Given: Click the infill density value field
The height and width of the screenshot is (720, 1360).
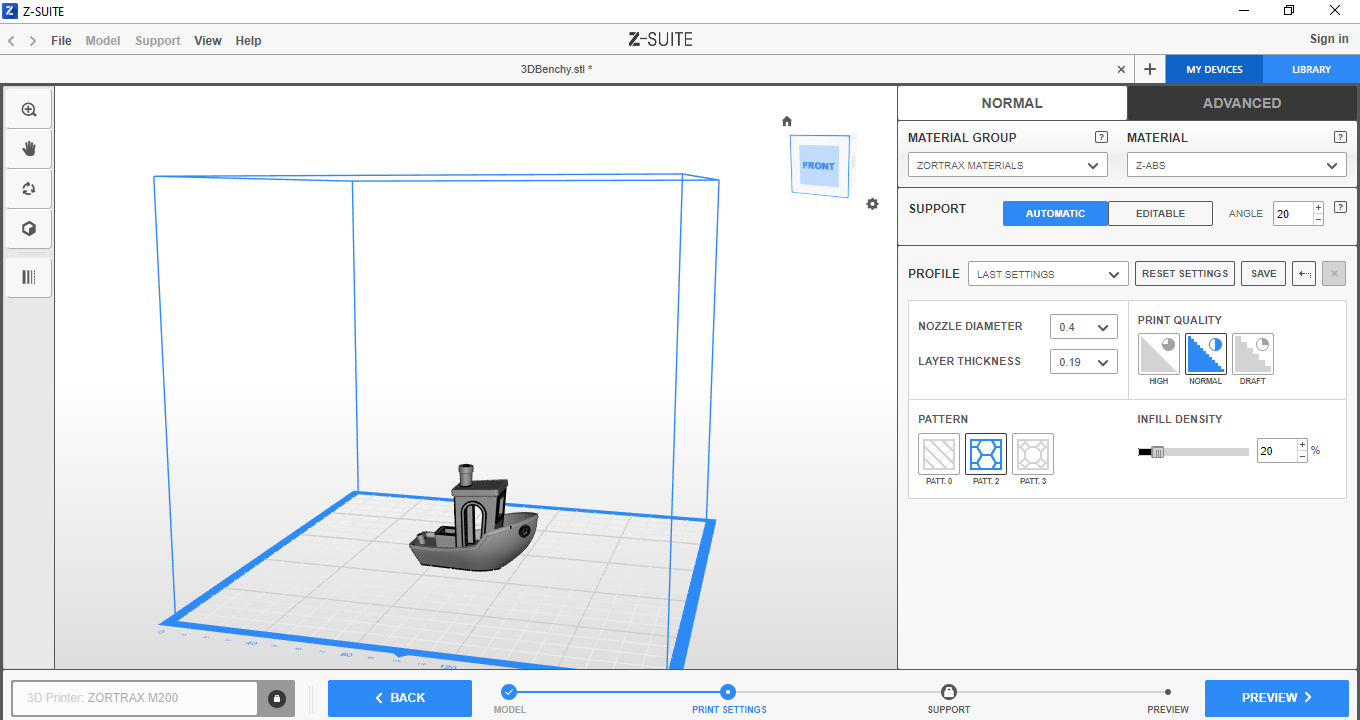Looking at the screenshot, I should pos(1277,451).
